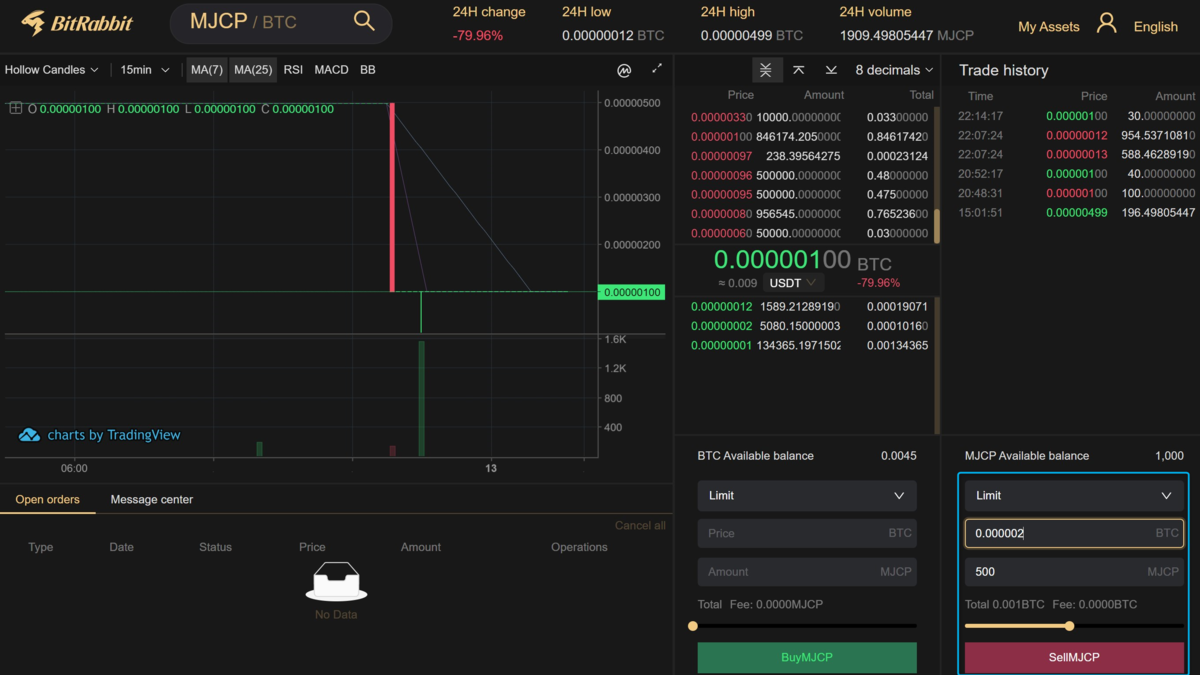Click Cancel all orders
Viewport: 1200px width, 675px height.
[x=640, y=526]
